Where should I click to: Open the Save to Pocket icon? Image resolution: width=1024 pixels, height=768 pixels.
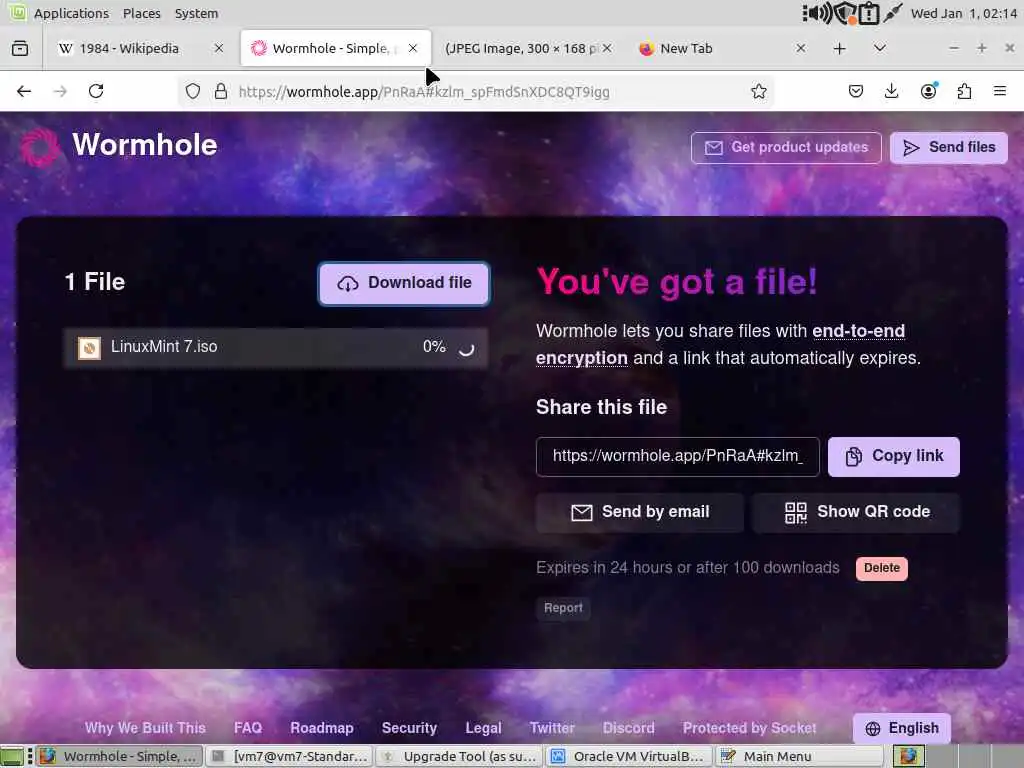pos(856,91)
